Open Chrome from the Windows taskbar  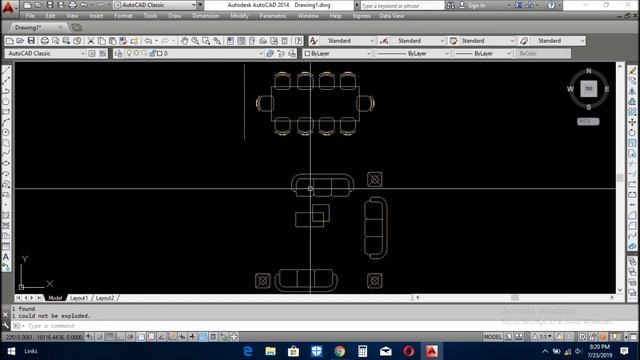pyautogui.click(x=340, y=351)
